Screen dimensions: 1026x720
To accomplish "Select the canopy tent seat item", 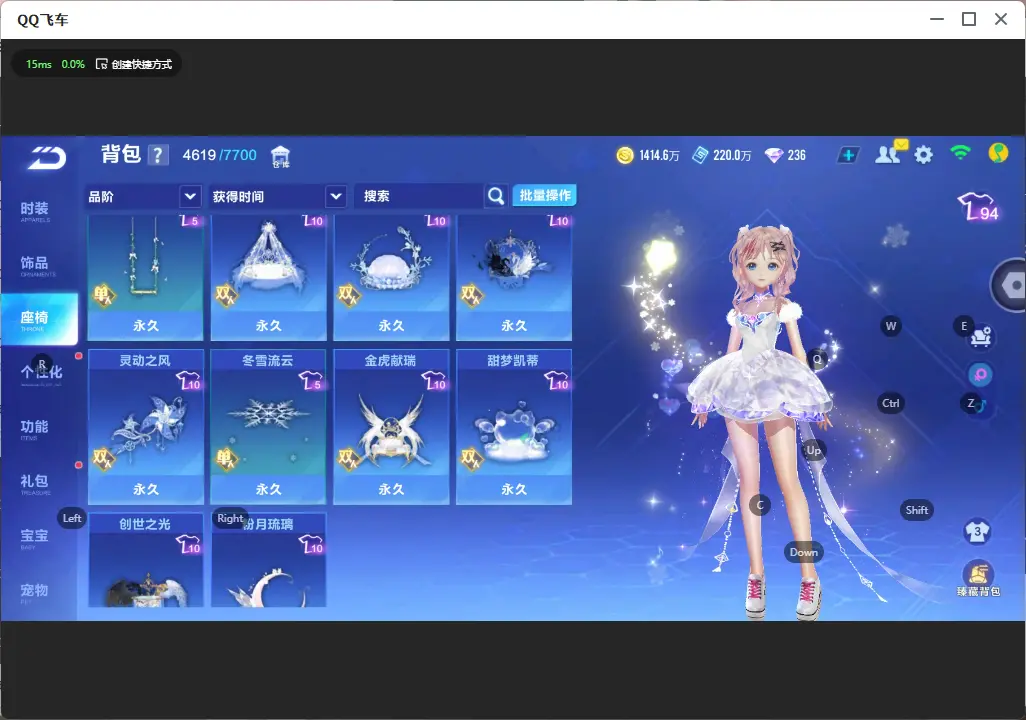I will point(268,277).
